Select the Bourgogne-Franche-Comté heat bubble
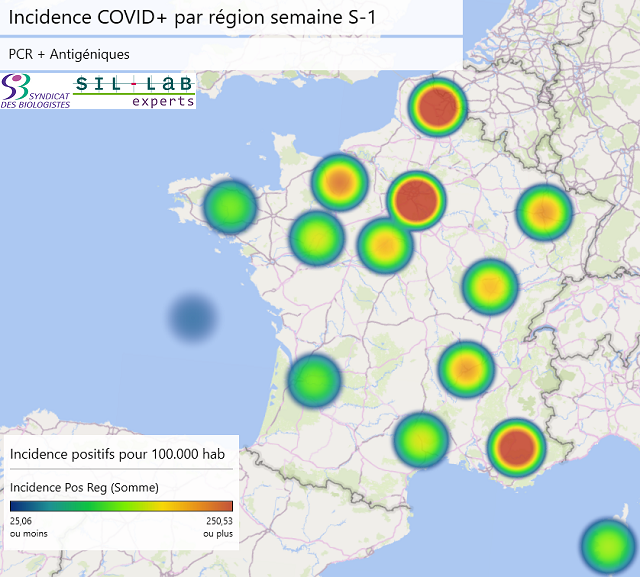This screenshot has height=577, width=640. point(490,286)
